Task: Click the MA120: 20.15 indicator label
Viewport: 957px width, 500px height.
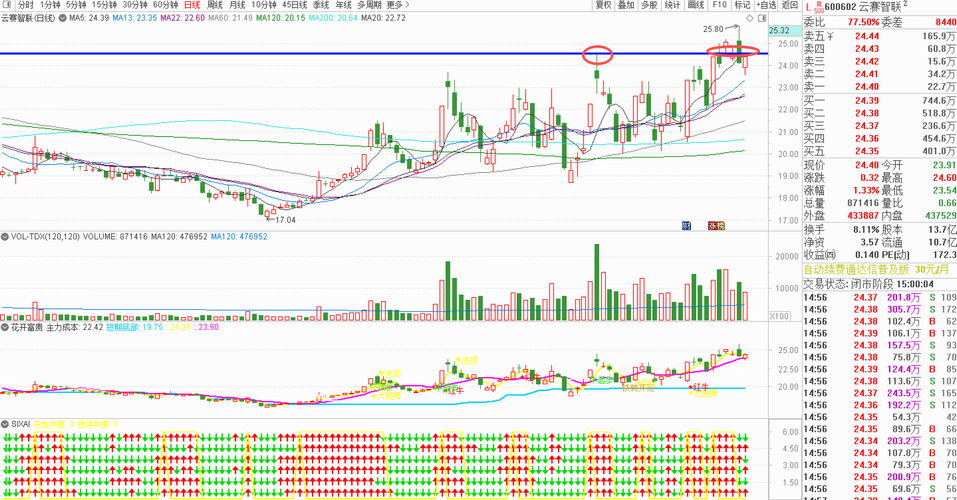Action: [x=280, y=18]
